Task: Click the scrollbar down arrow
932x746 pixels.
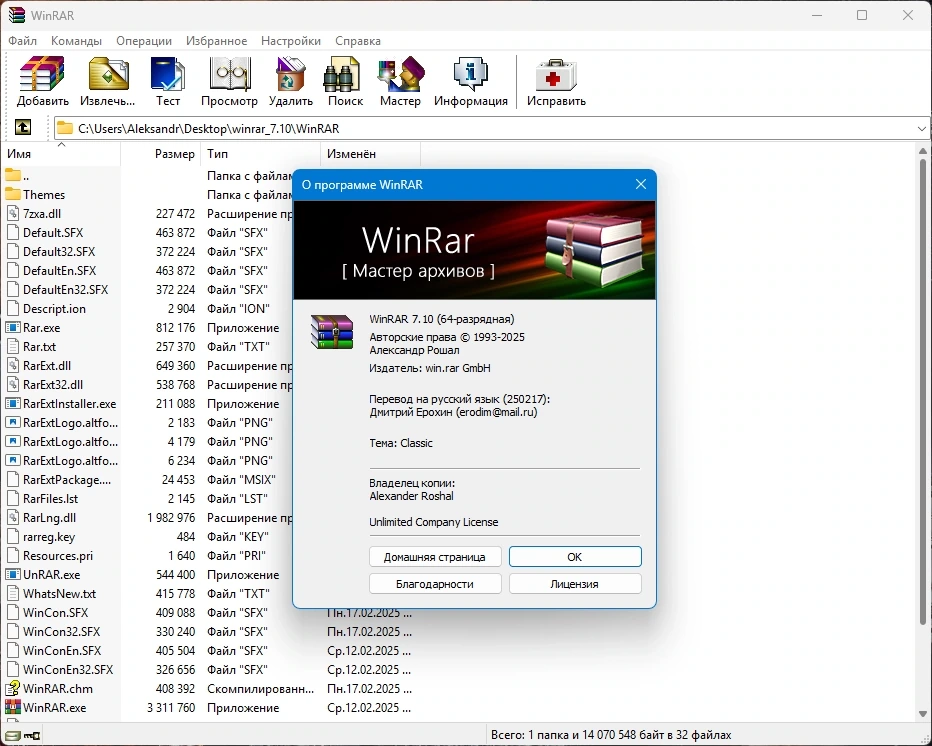Action: [922, 714]
